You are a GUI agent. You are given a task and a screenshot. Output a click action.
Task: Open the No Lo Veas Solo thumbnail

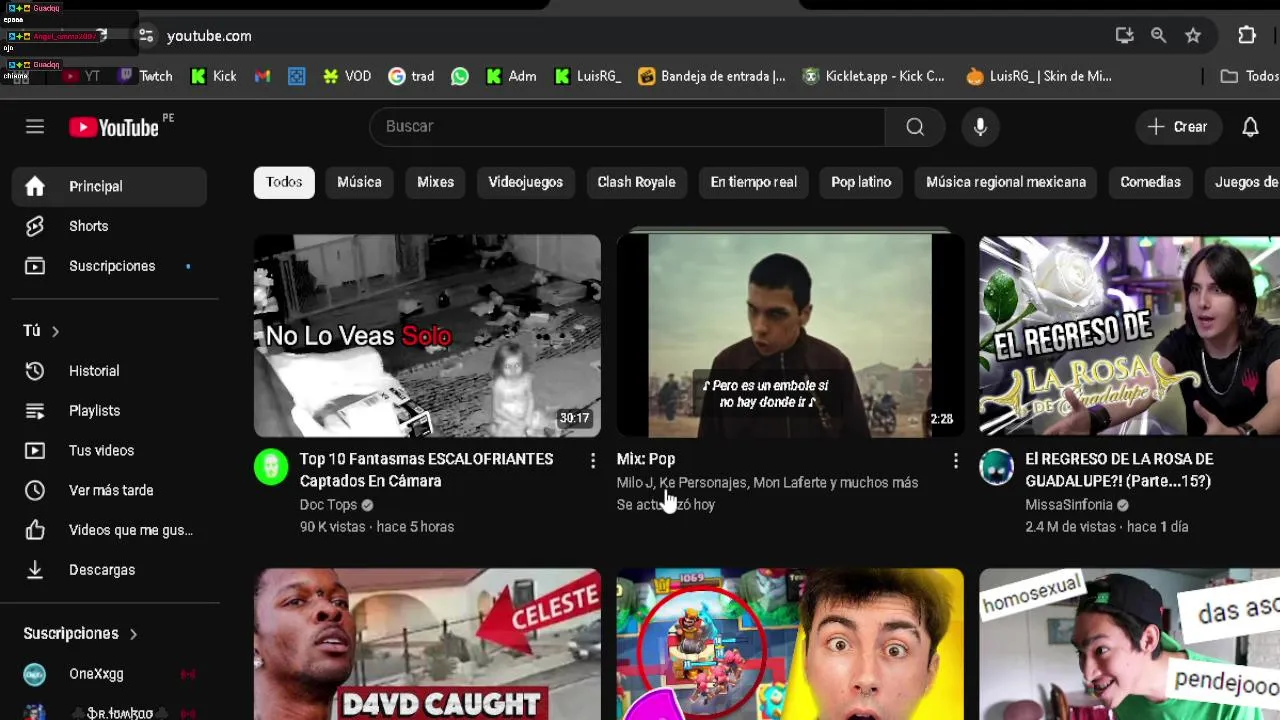click(x=427, y=336)
